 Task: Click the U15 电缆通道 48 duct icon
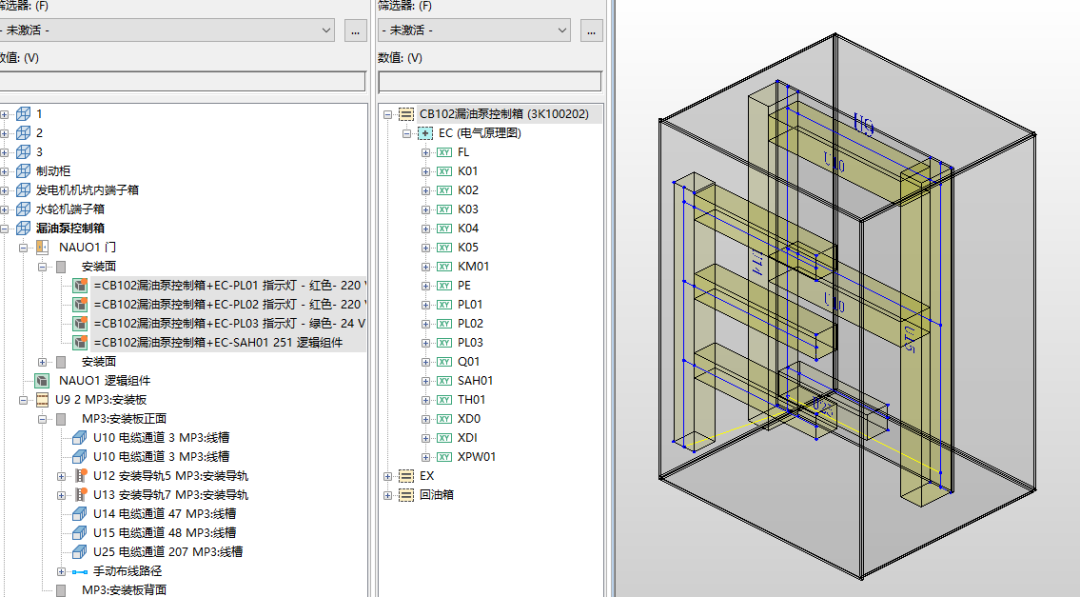pos(80,532)
